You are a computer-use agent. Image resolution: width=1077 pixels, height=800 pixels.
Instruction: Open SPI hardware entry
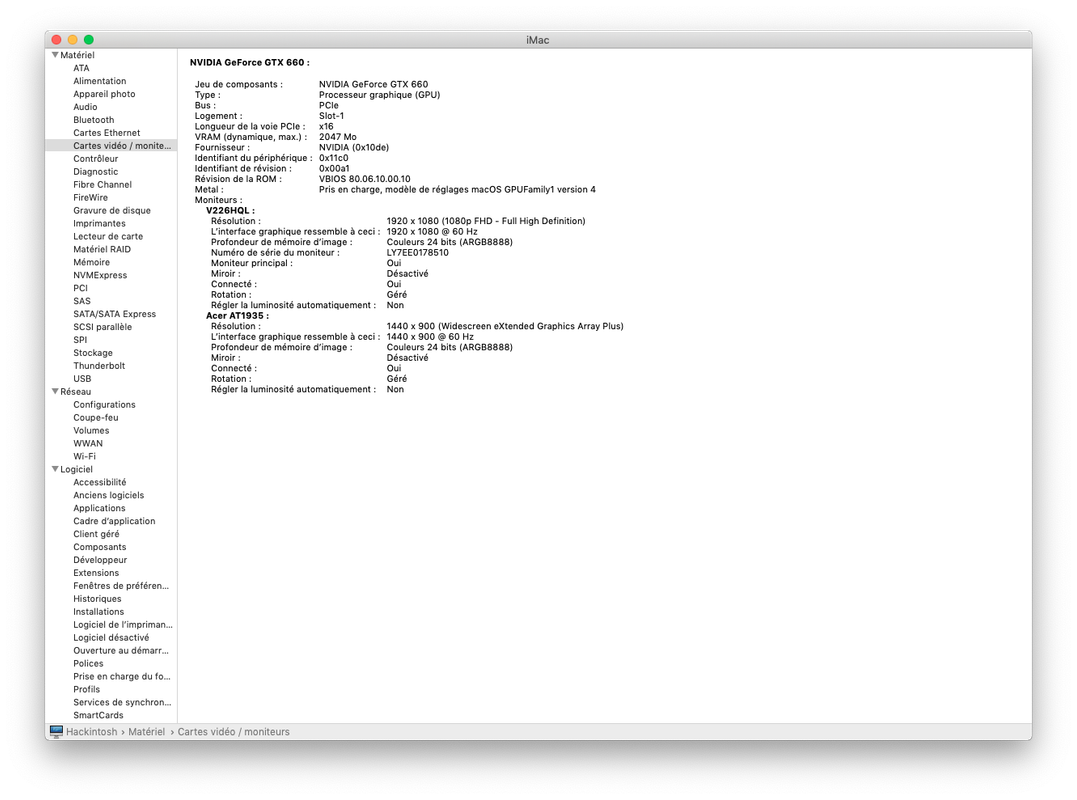[80, 340]
